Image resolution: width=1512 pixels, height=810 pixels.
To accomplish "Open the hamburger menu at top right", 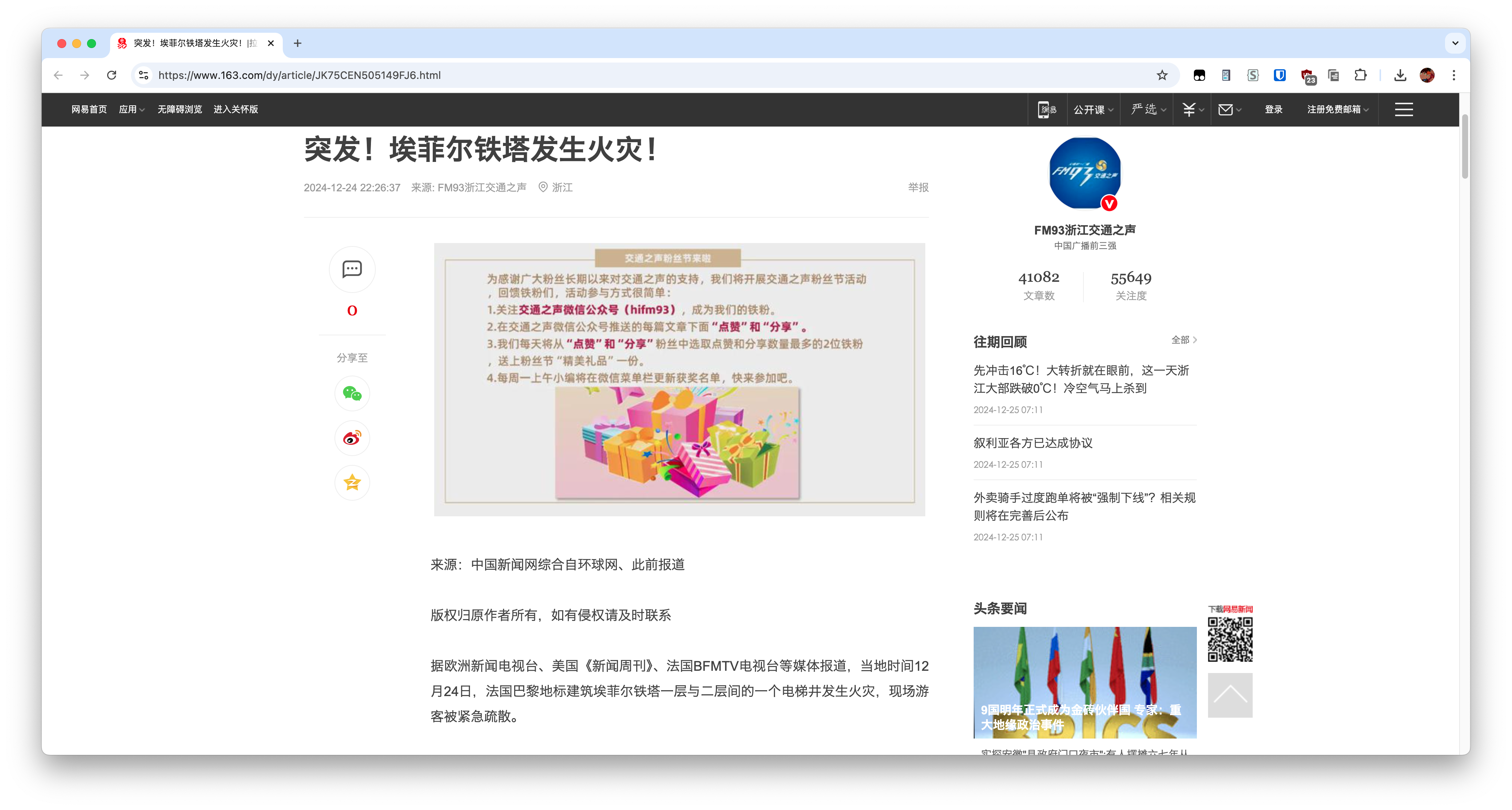I will click(x=1403, y=109).
